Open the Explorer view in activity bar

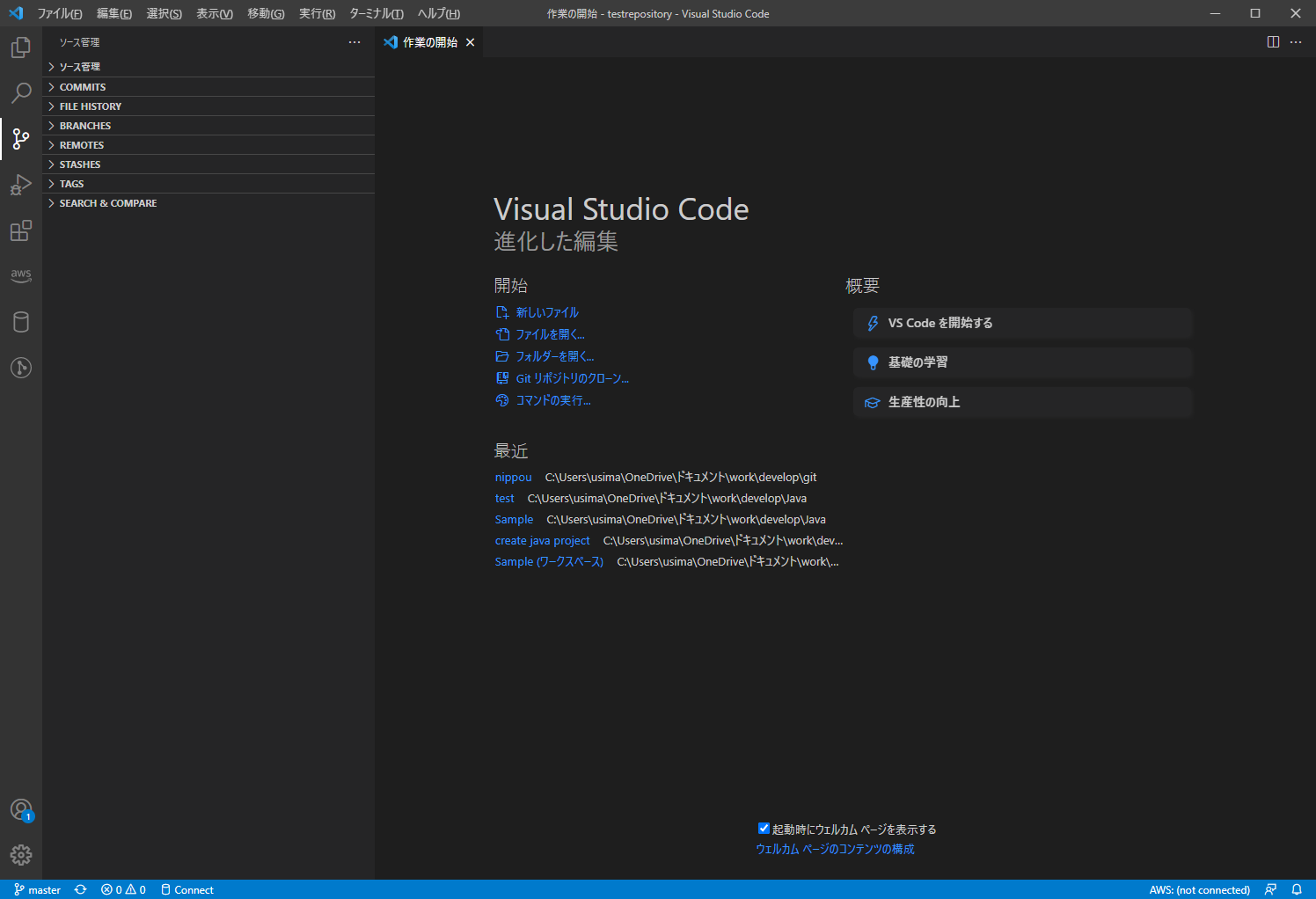(x=21, y=48)
